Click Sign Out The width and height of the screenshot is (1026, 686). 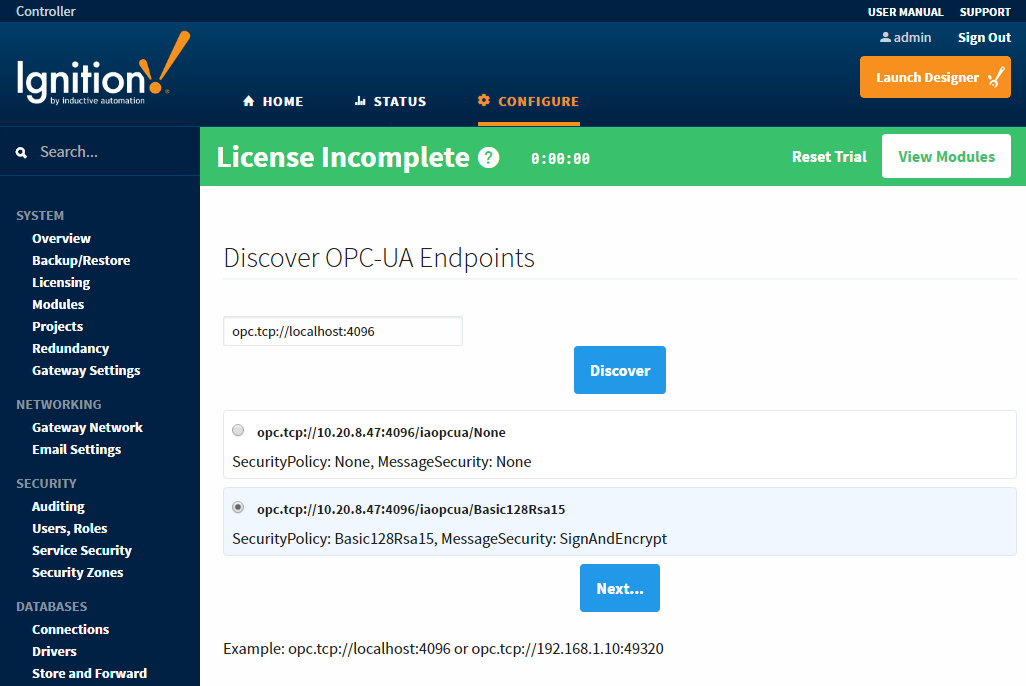pyautogui.click(x=984, y=38)
